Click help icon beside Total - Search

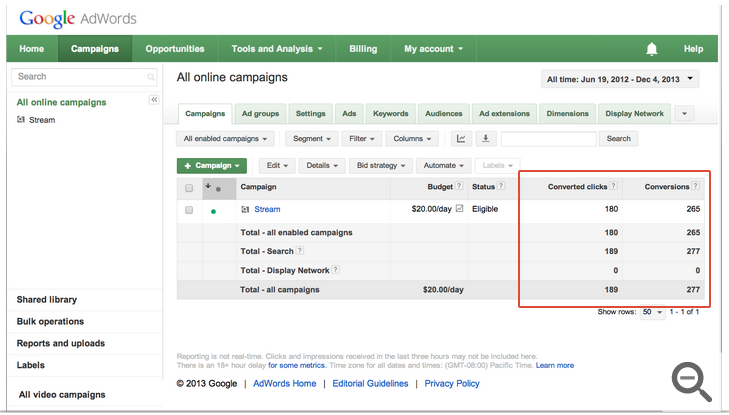click(x=300, y=250)
